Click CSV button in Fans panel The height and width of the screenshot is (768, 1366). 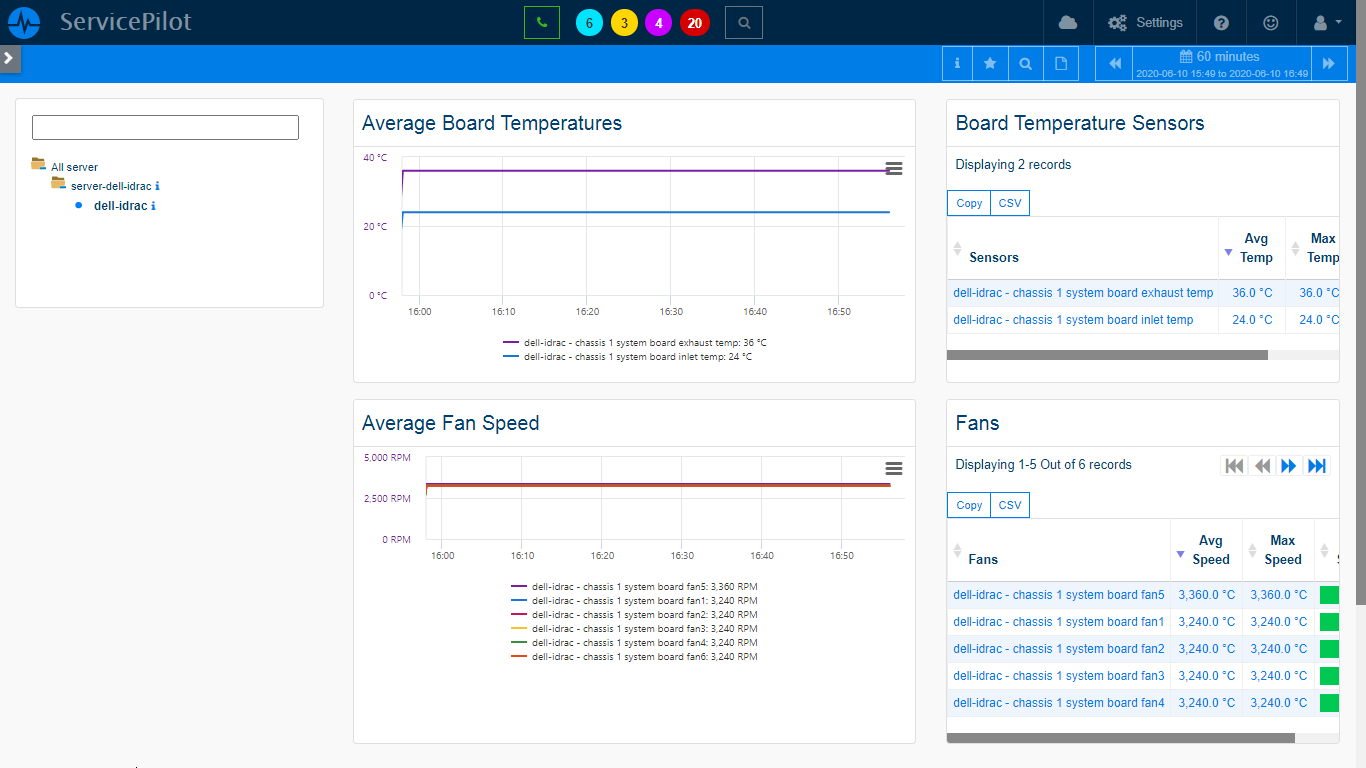[1010, 505]
